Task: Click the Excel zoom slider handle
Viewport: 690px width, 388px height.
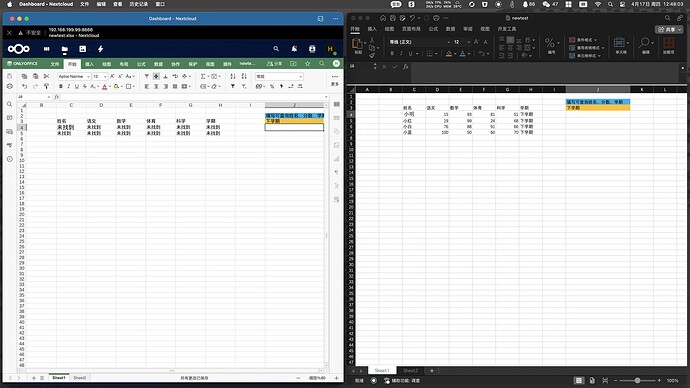Action: click(637, 381)
